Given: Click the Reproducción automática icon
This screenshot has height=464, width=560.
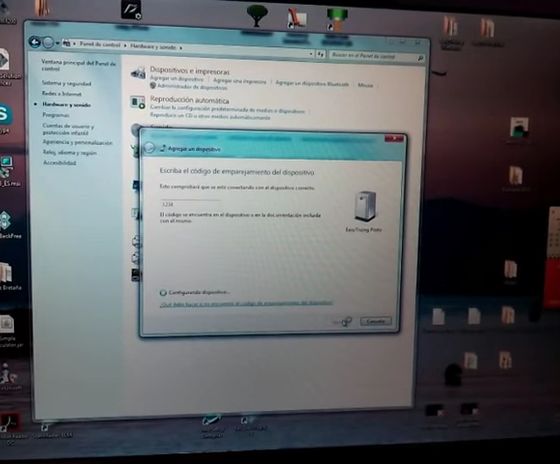Looking at the screenshot, I should pos(138,102).
